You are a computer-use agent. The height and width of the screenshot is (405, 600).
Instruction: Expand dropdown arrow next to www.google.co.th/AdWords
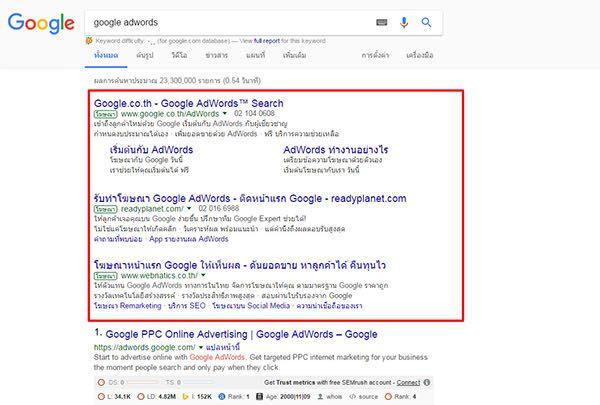pyautogui.click(x=225, y=114)
